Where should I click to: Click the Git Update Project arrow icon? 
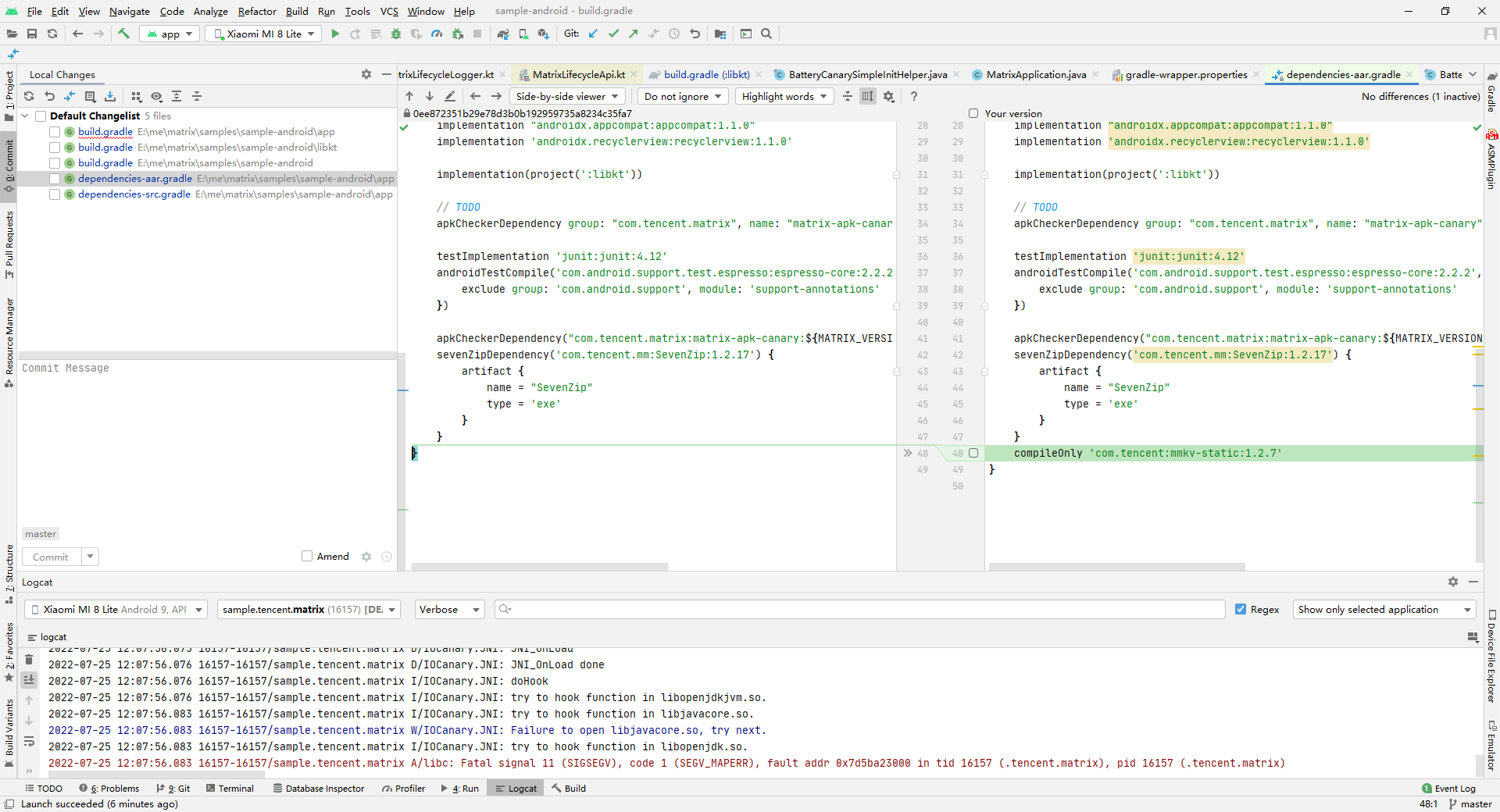pos(593,34)
